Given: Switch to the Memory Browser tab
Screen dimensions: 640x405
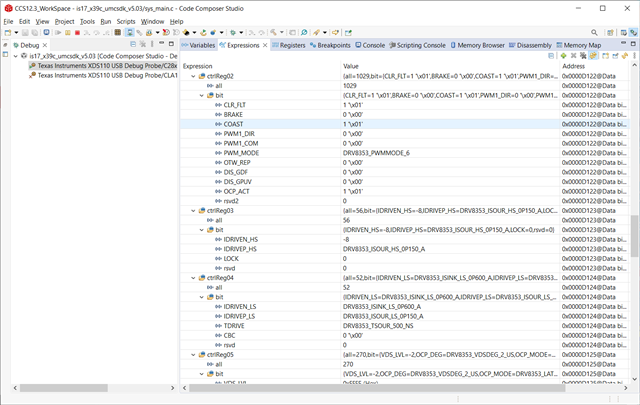Looking at the screenshot, I should [x=478, y=45].
